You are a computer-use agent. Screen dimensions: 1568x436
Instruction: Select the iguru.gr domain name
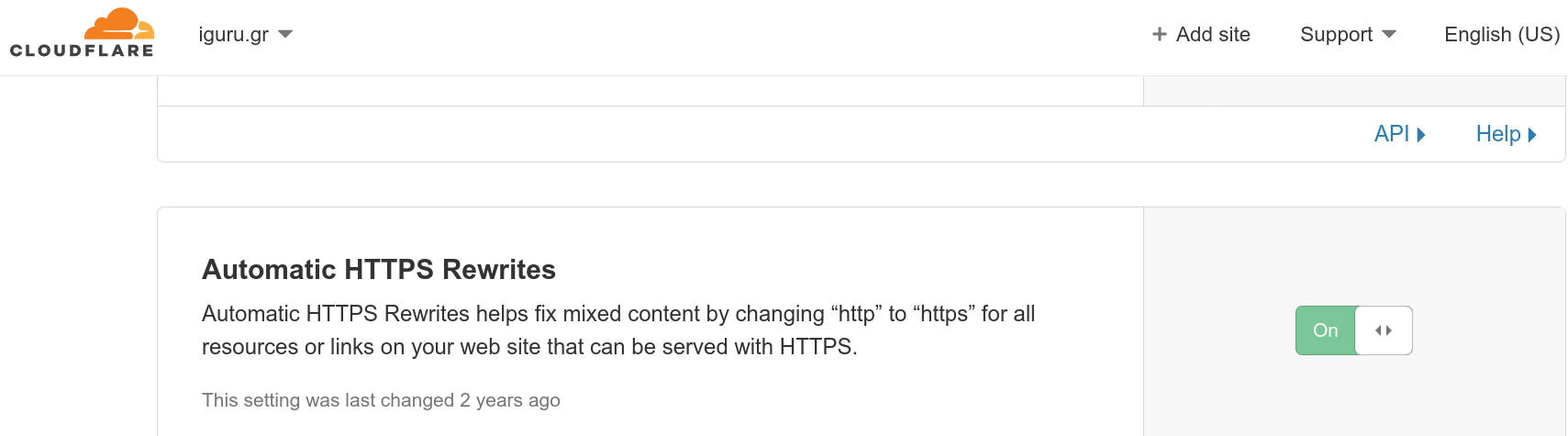[x=233, y=35]
